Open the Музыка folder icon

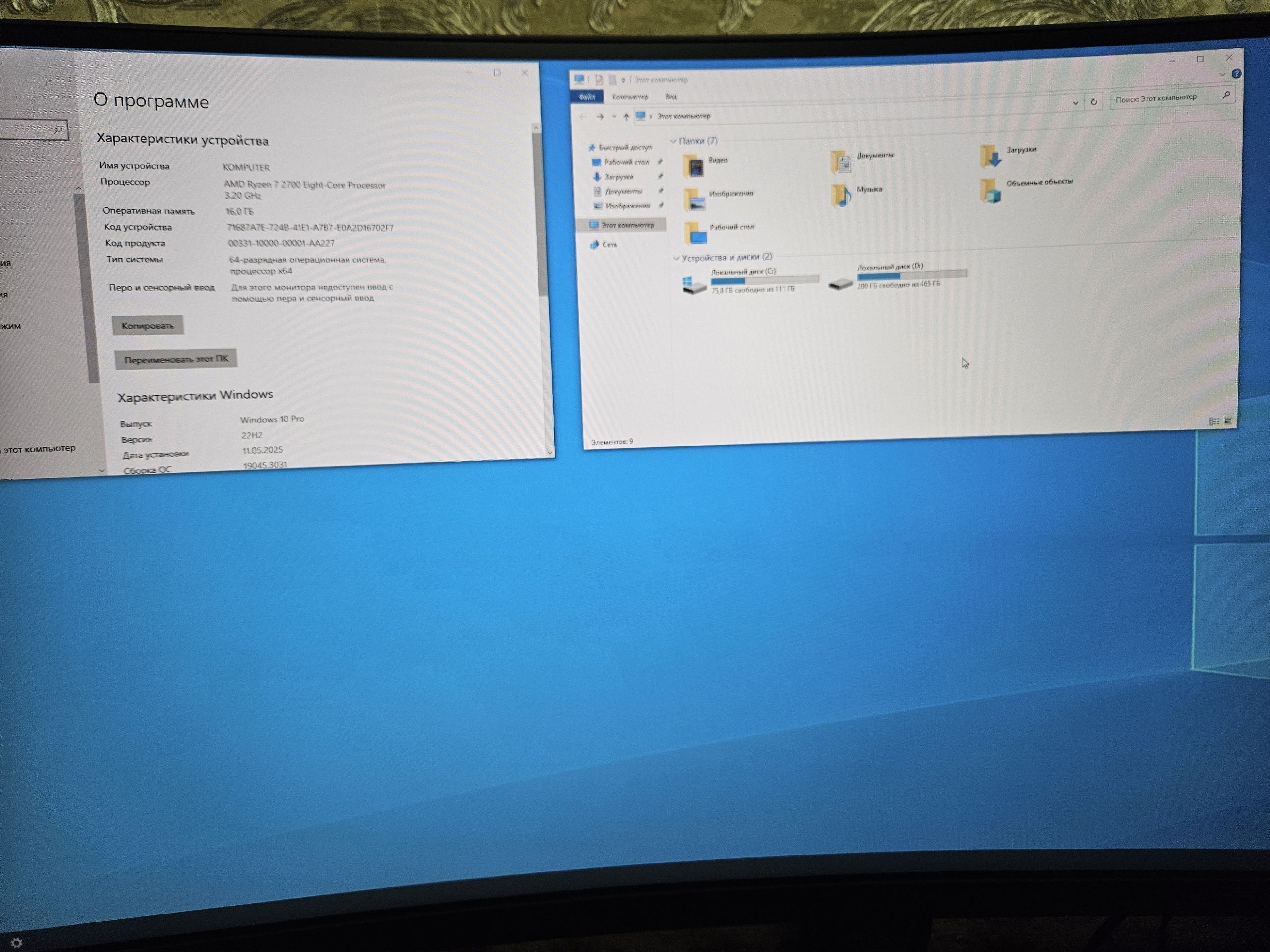842,195
